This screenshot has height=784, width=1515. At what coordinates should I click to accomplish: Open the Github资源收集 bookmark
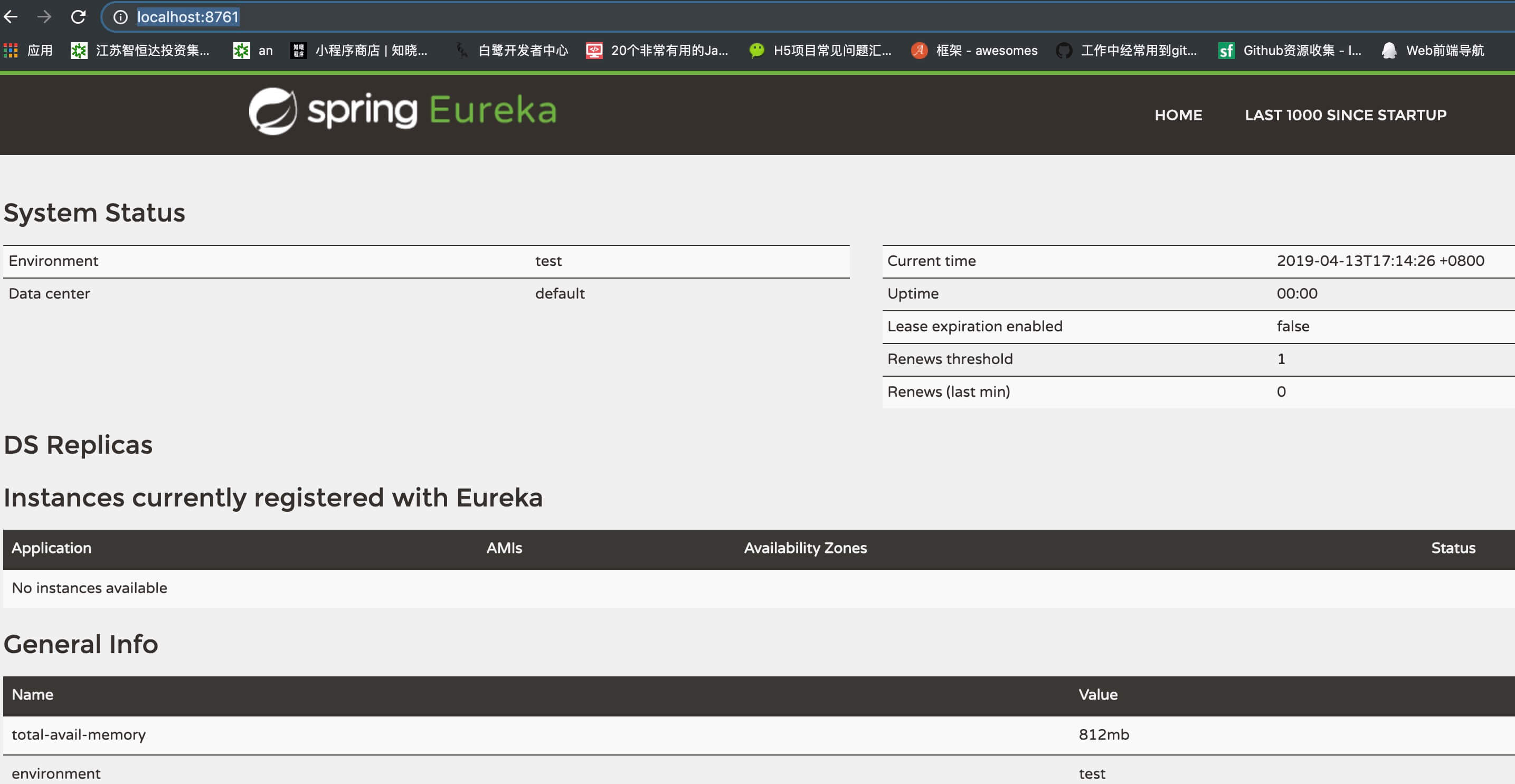(x=1290, y=51)
